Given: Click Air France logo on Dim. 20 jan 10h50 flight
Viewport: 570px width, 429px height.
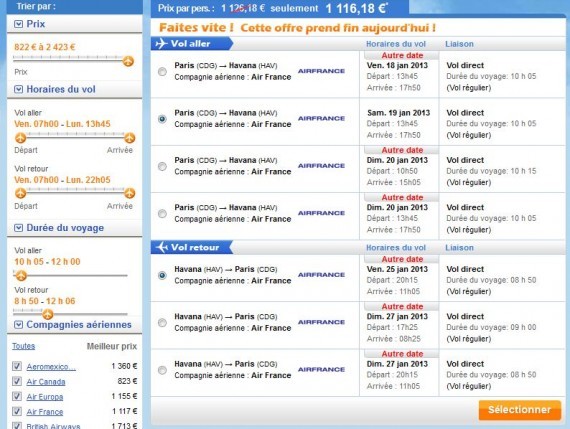Looking at the screenshot, I should 321,165.
